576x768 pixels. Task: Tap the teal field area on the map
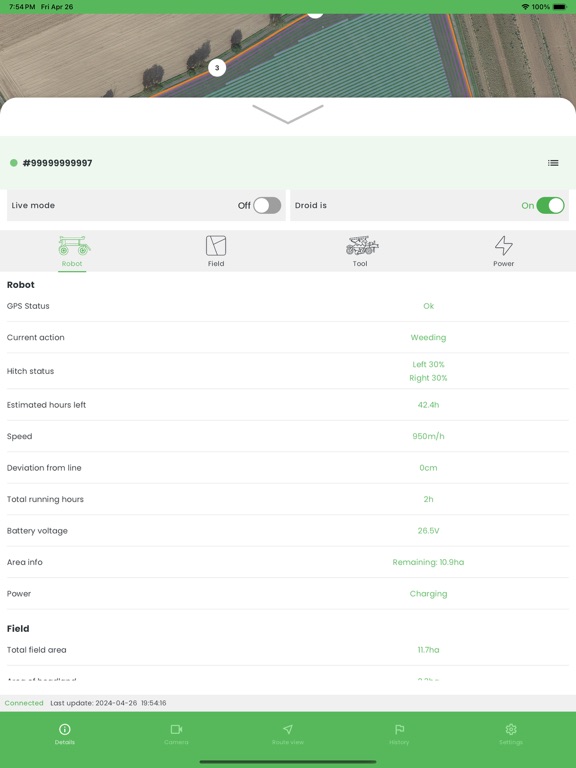point(353,64)
